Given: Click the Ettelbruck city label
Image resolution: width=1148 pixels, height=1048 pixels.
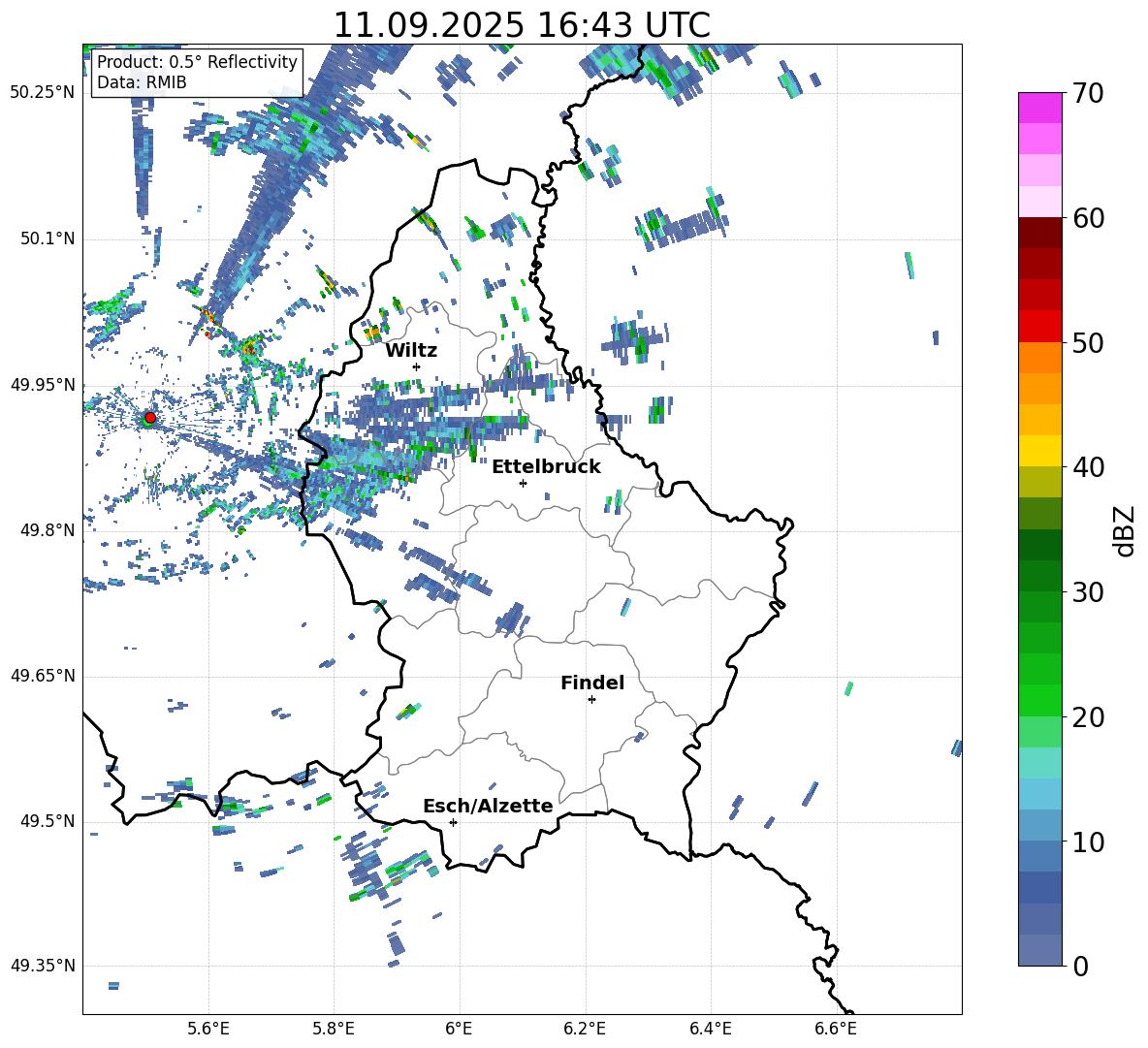Looking at the screenshot, I should tap(546, 467).
